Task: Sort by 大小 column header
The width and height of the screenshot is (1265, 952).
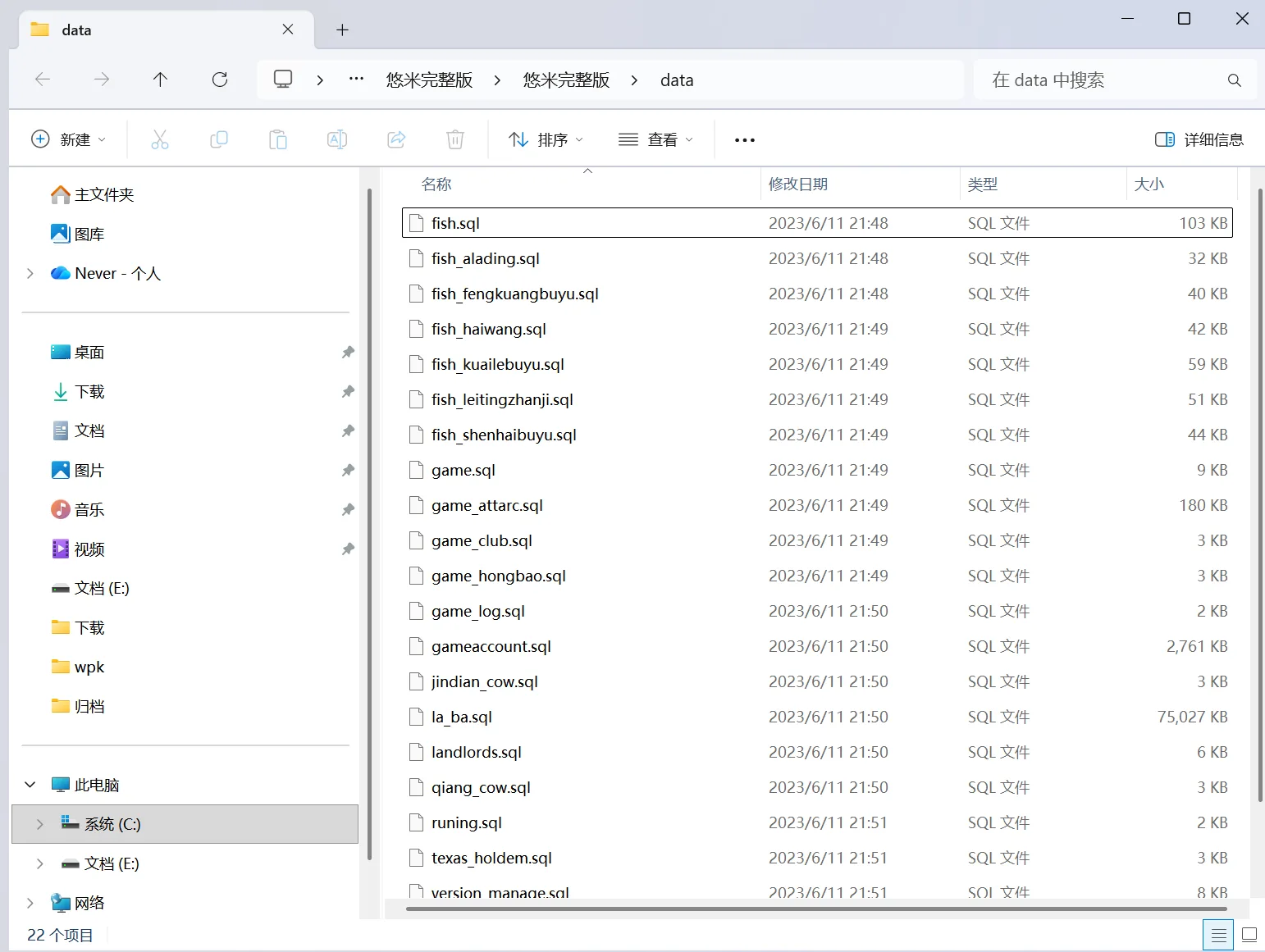Action: tap(1149, 184)
